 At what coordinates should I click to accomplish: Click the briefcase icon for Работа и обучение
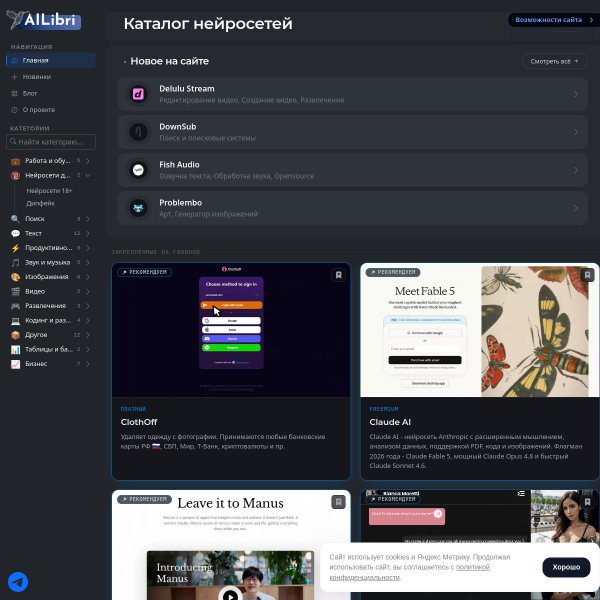(x=15, y=161)
